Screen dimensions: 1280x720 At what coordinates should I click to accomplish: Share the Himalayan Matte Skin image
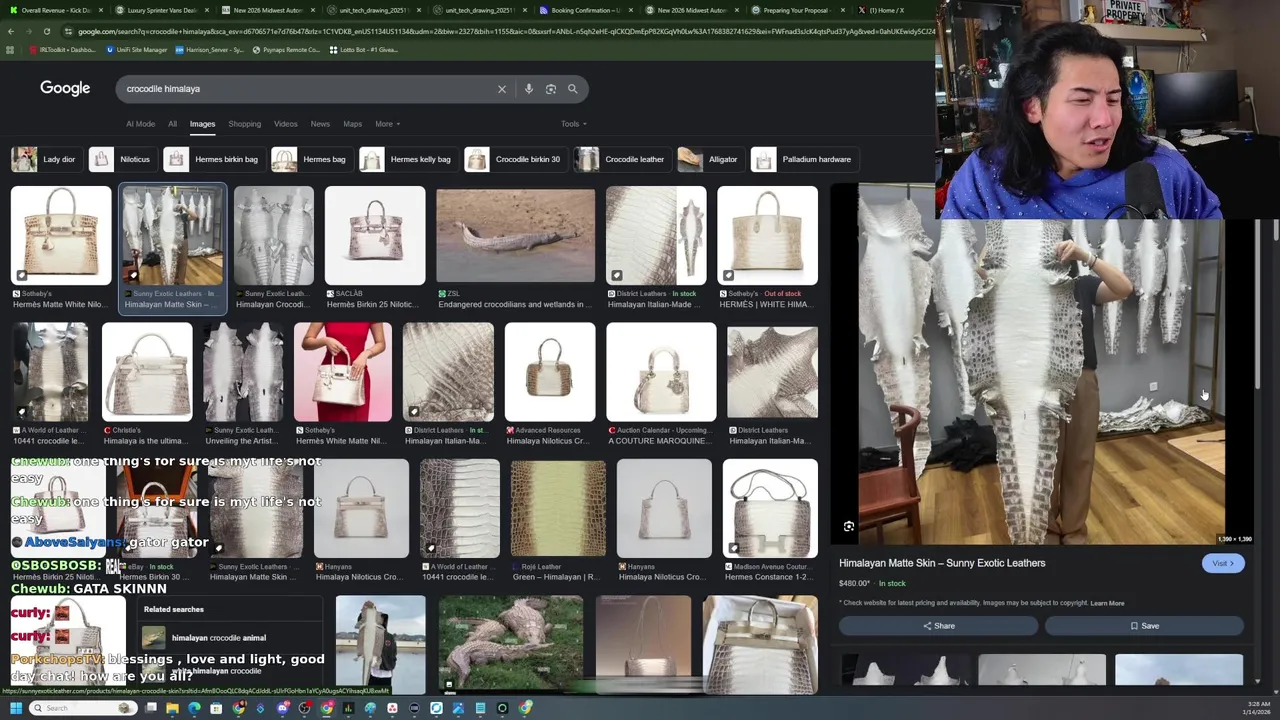click(938, 626)
